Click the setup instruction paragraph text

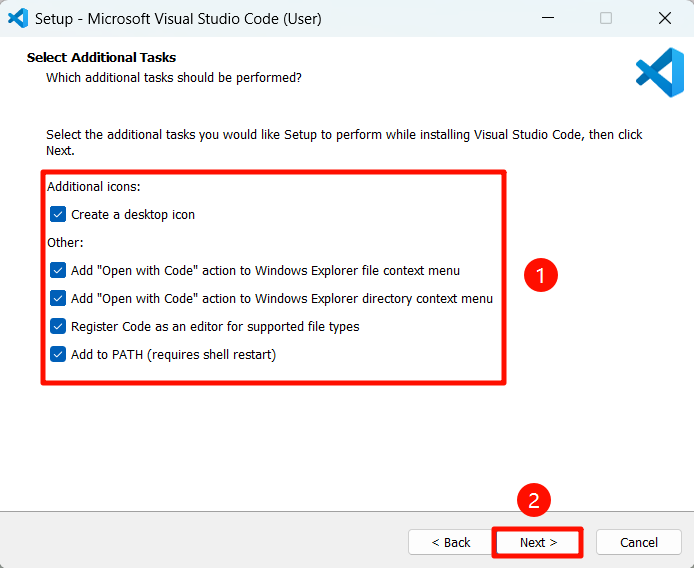(x=340, y=135)
